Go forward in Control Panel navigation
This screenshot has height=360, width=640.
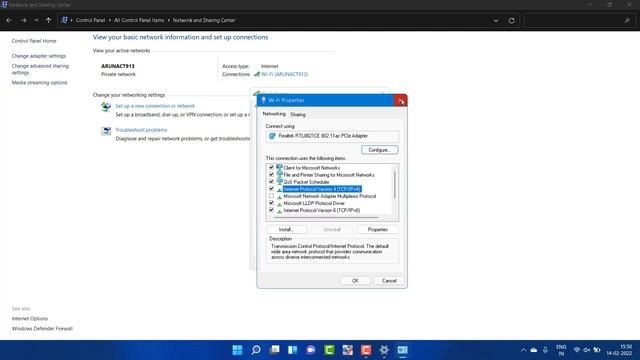(x=23, y=20)
